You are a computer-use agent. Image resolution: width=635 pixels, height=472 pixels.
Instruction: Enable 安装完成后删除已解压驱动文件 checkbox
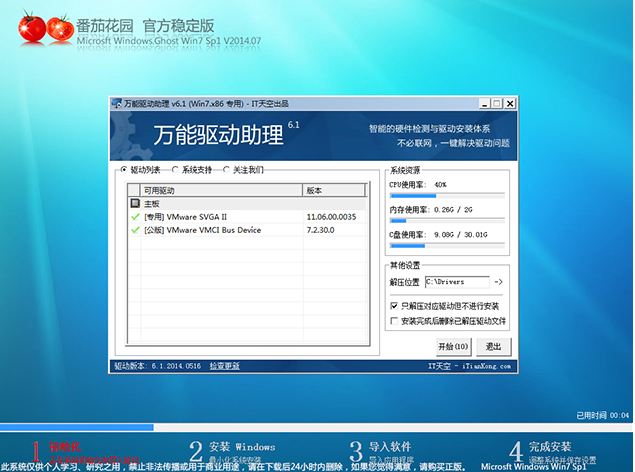tap(394, 321)
